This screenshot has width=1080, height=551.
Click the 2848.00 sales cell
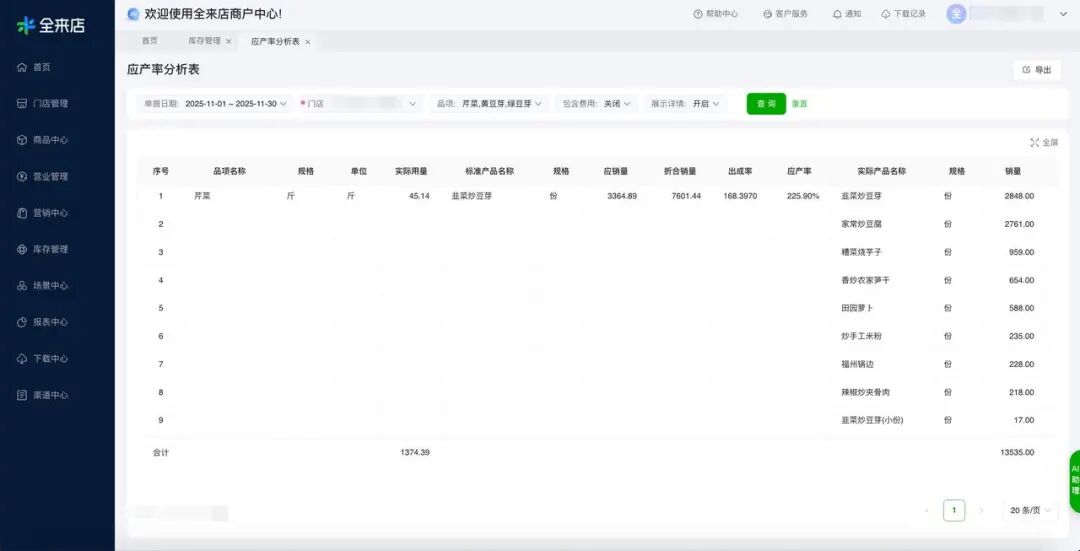click(x=1019, y=196)
